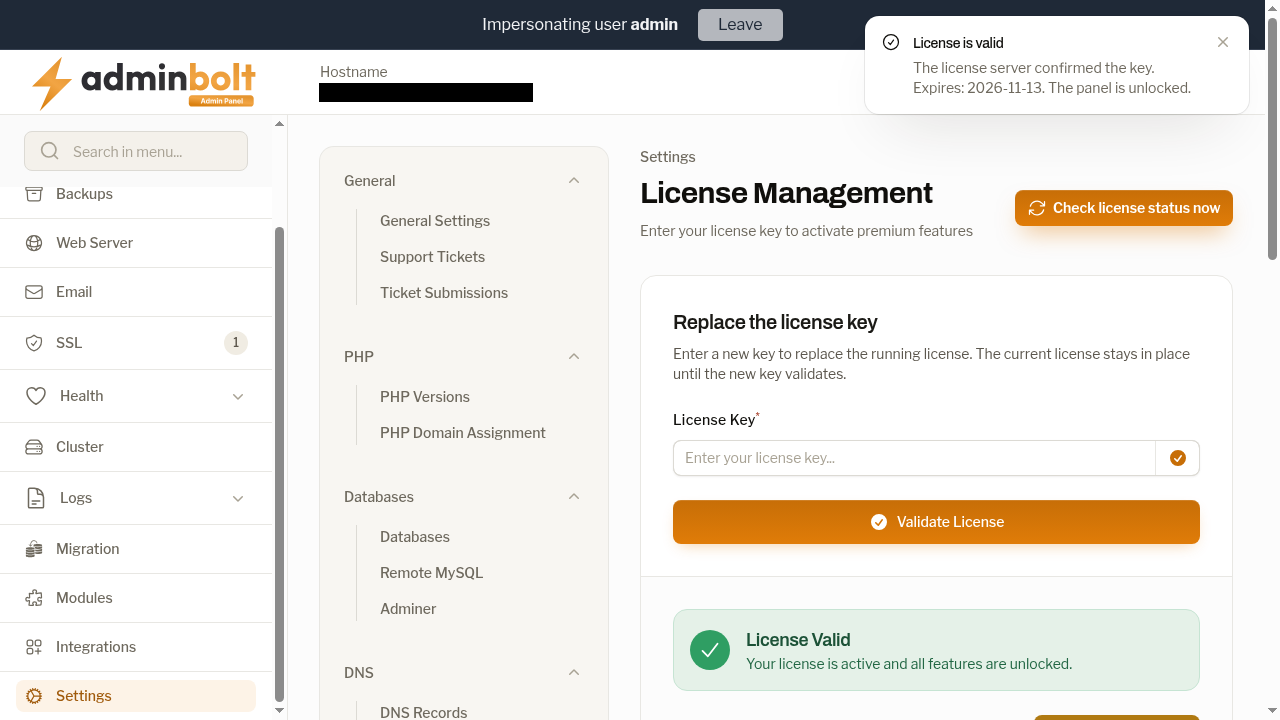Collapse the PHP settings section
This screenshot has height=720, width=1280.
pyautogui.click(x=574, y=357)
